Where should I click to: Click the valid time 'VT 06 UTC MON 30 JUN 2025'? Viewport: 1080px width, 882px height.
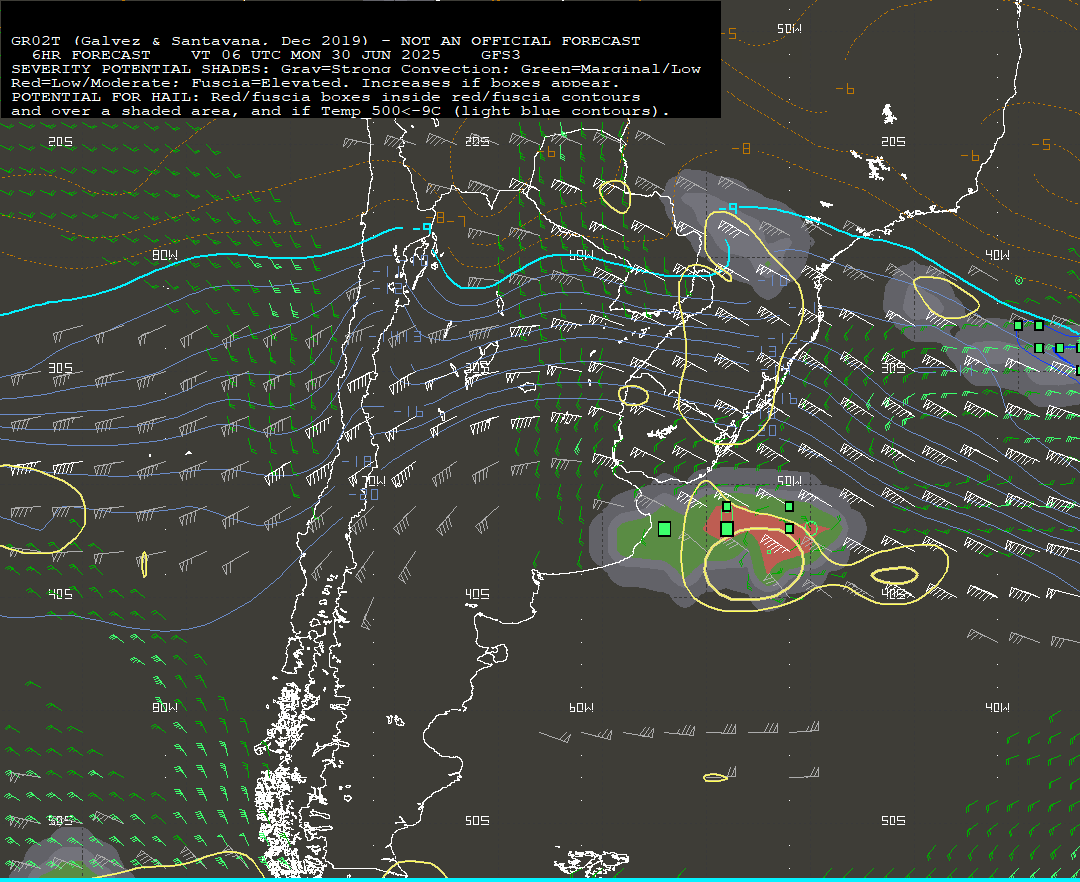[315, 55]
